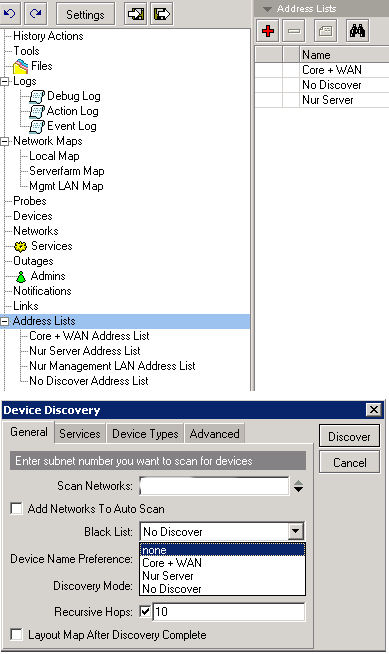
Task: Click the import icon next to Settings
Action: coord(136,14)
